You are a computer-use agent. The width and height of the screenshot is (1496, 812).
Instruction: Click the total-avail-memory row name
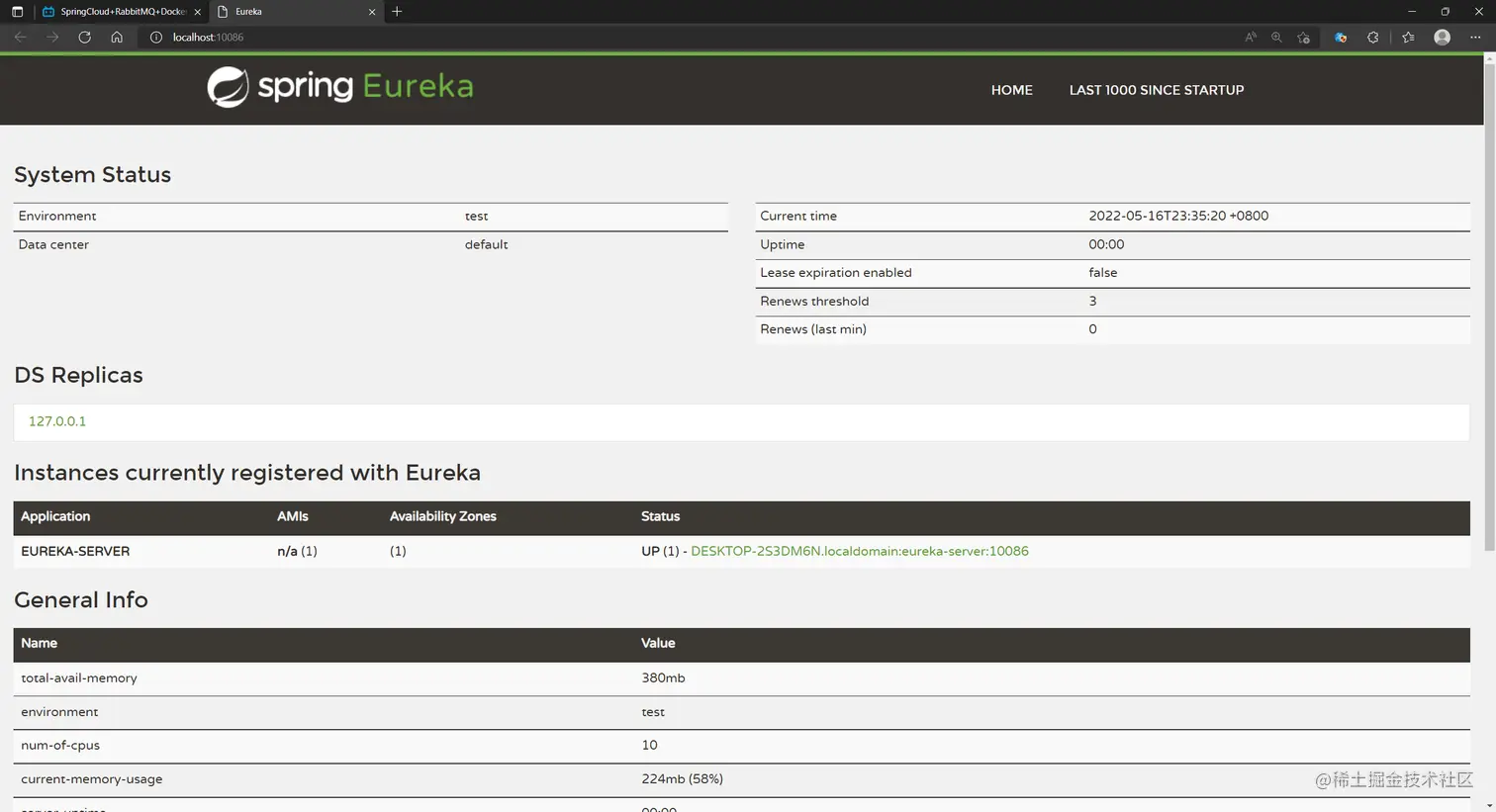[x=79, y=678]
